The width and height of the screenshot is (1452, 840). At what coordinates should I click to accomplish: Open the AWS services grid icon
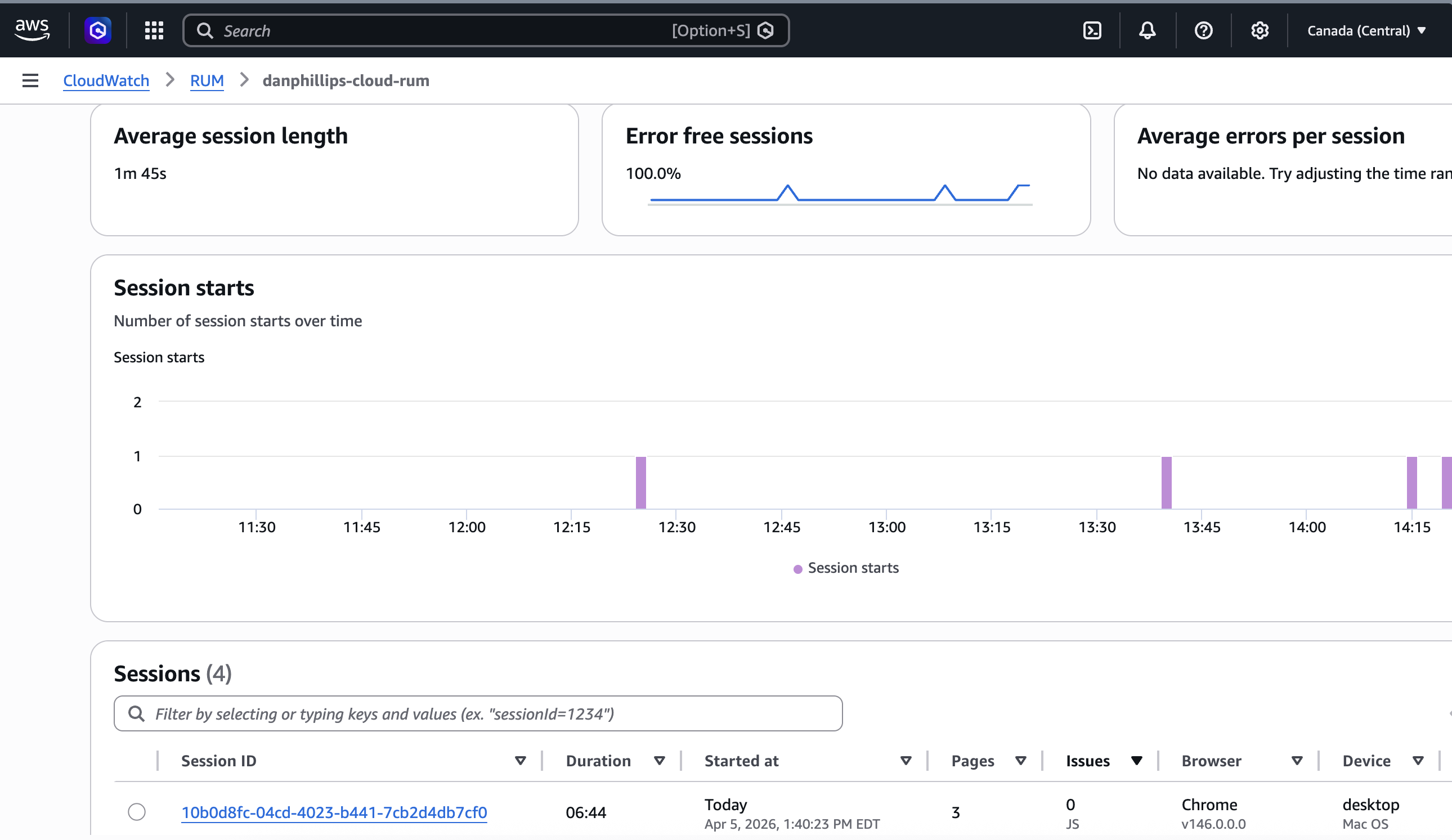tap(153, 30)
